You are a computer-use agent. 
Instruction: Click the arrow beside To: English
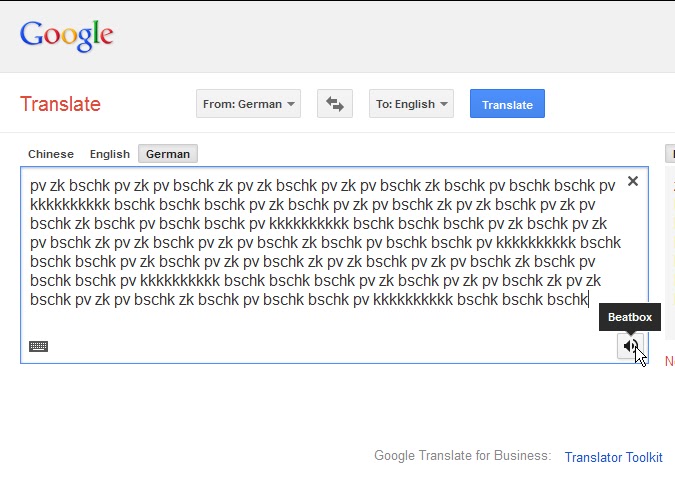point(444,104)
